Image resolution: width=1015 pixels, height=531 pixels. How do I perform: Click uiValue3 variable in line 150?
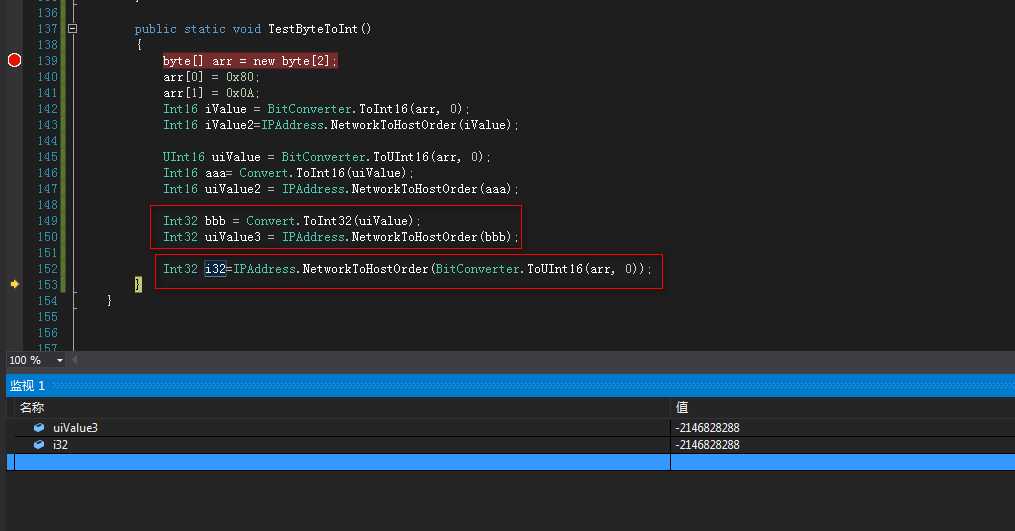(232, 236)
